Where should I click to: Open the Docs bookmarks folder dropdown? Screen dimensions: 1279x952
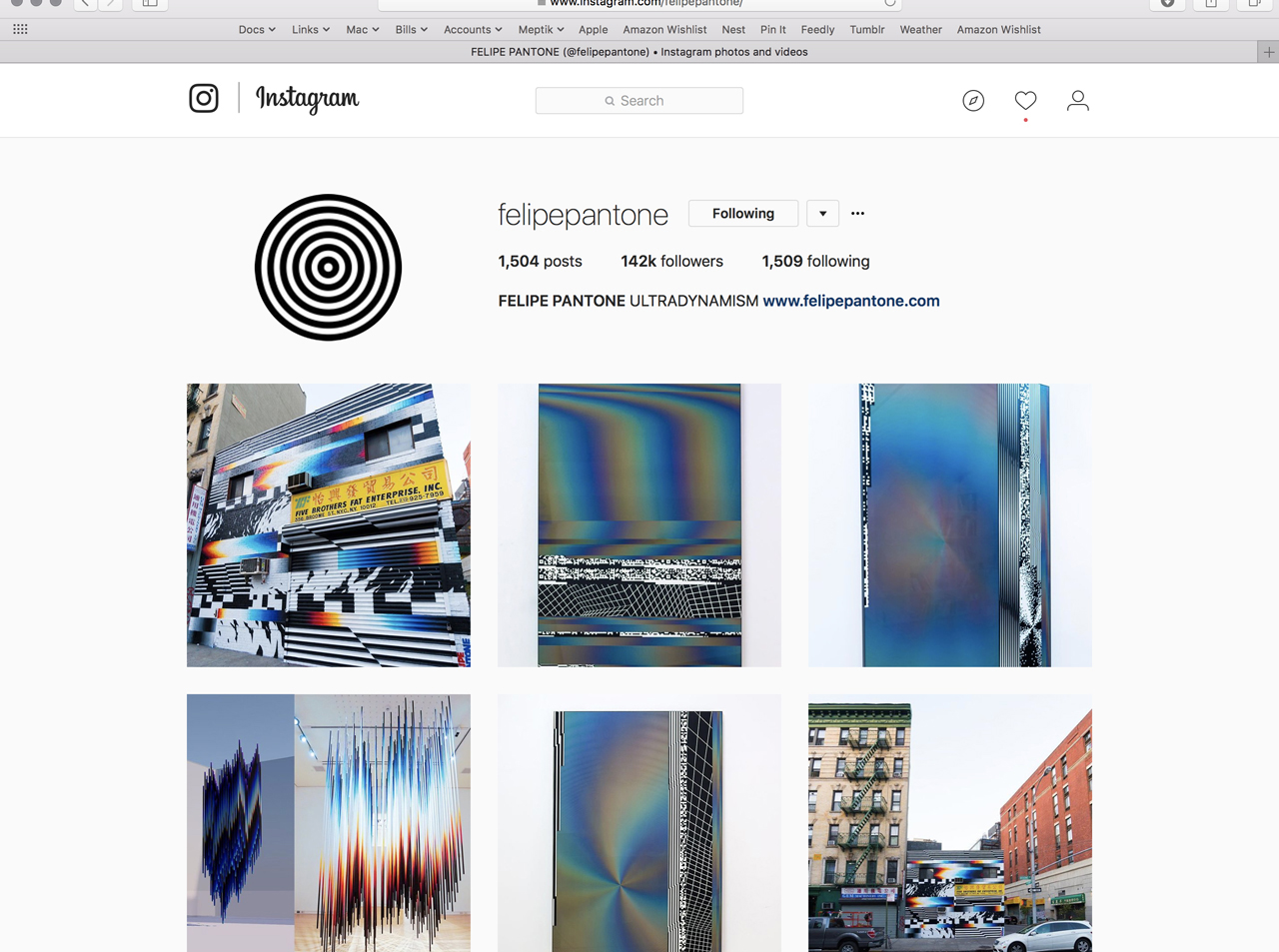pyautogui.click(x=256, y=30)
